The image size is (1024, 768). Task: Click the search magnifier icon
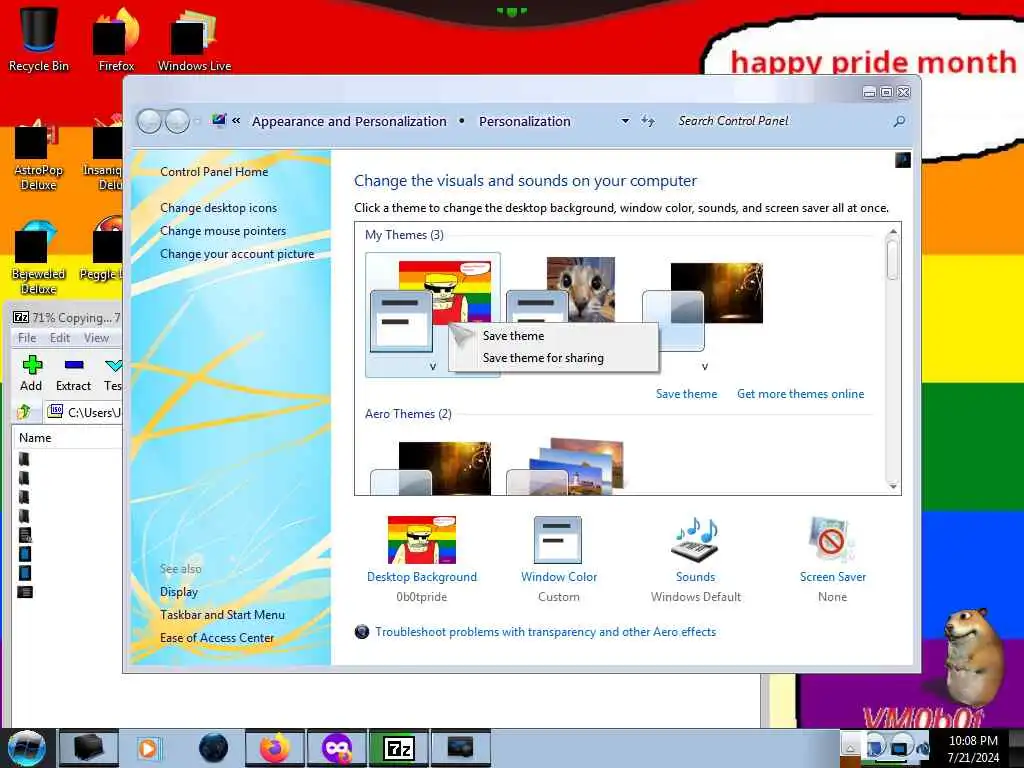click(x=899, y=121)
